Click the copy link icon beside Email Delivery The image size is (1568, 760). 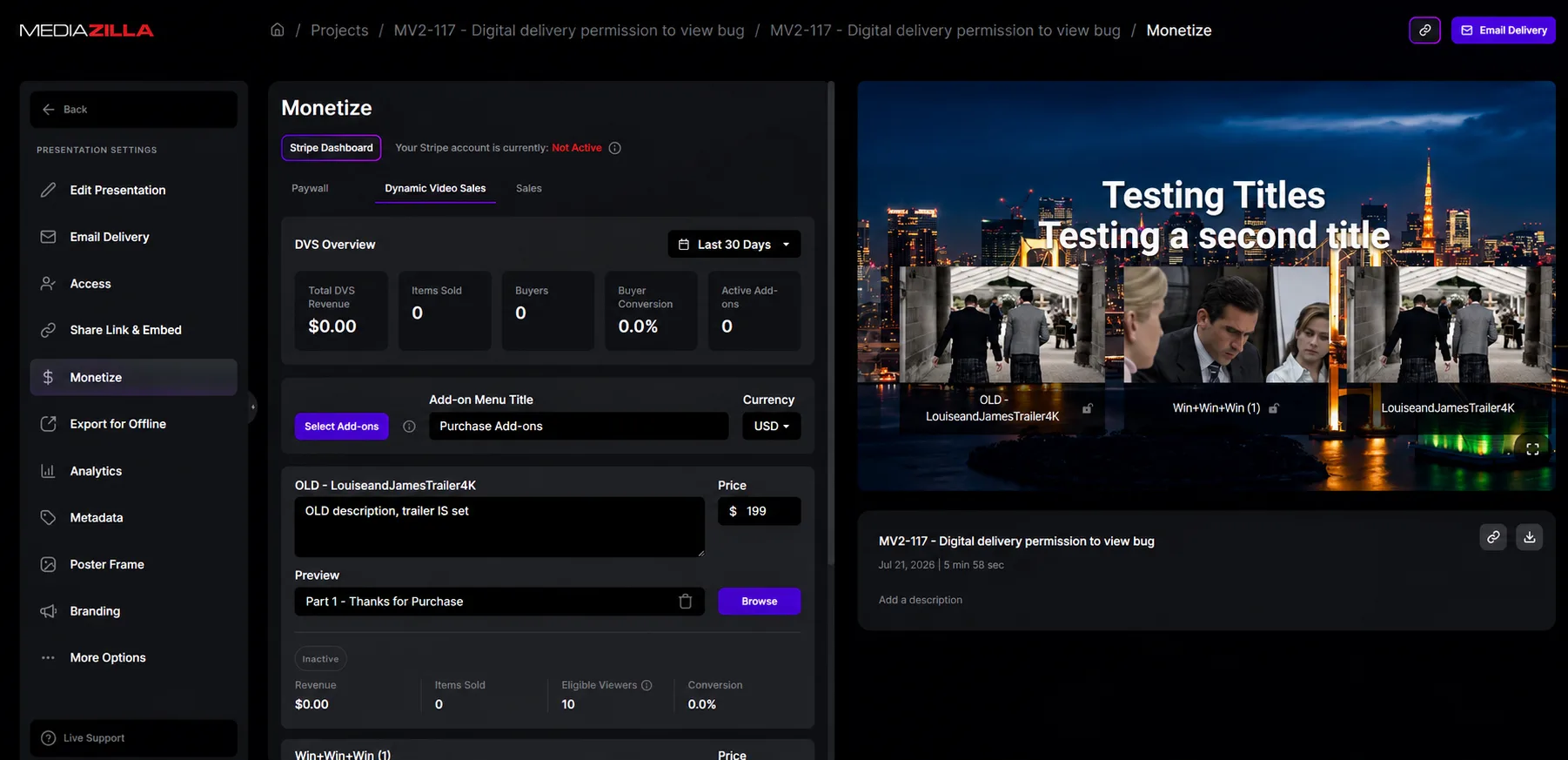click(x=1424, y=30)
